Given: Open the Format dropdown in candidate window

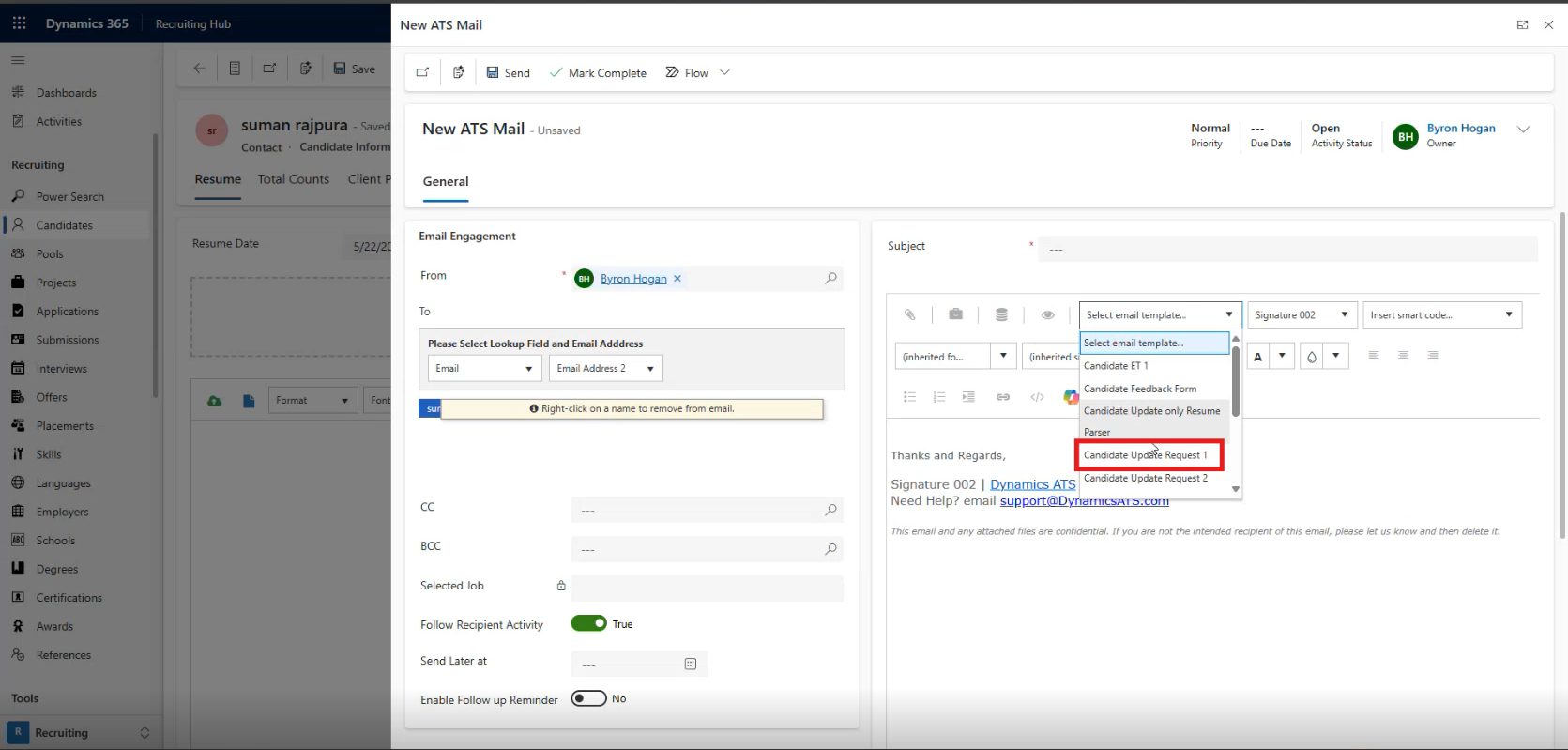Looking at the screenshot, I should (x=312, y=401).
